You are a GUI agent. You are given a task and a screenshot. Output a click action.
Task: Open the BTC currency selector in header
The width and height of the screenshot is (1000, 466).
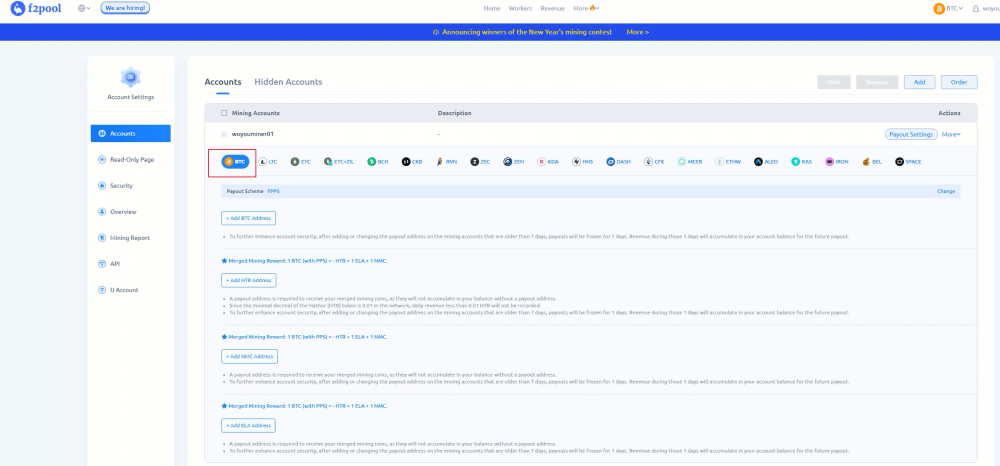tap(948, 8)
